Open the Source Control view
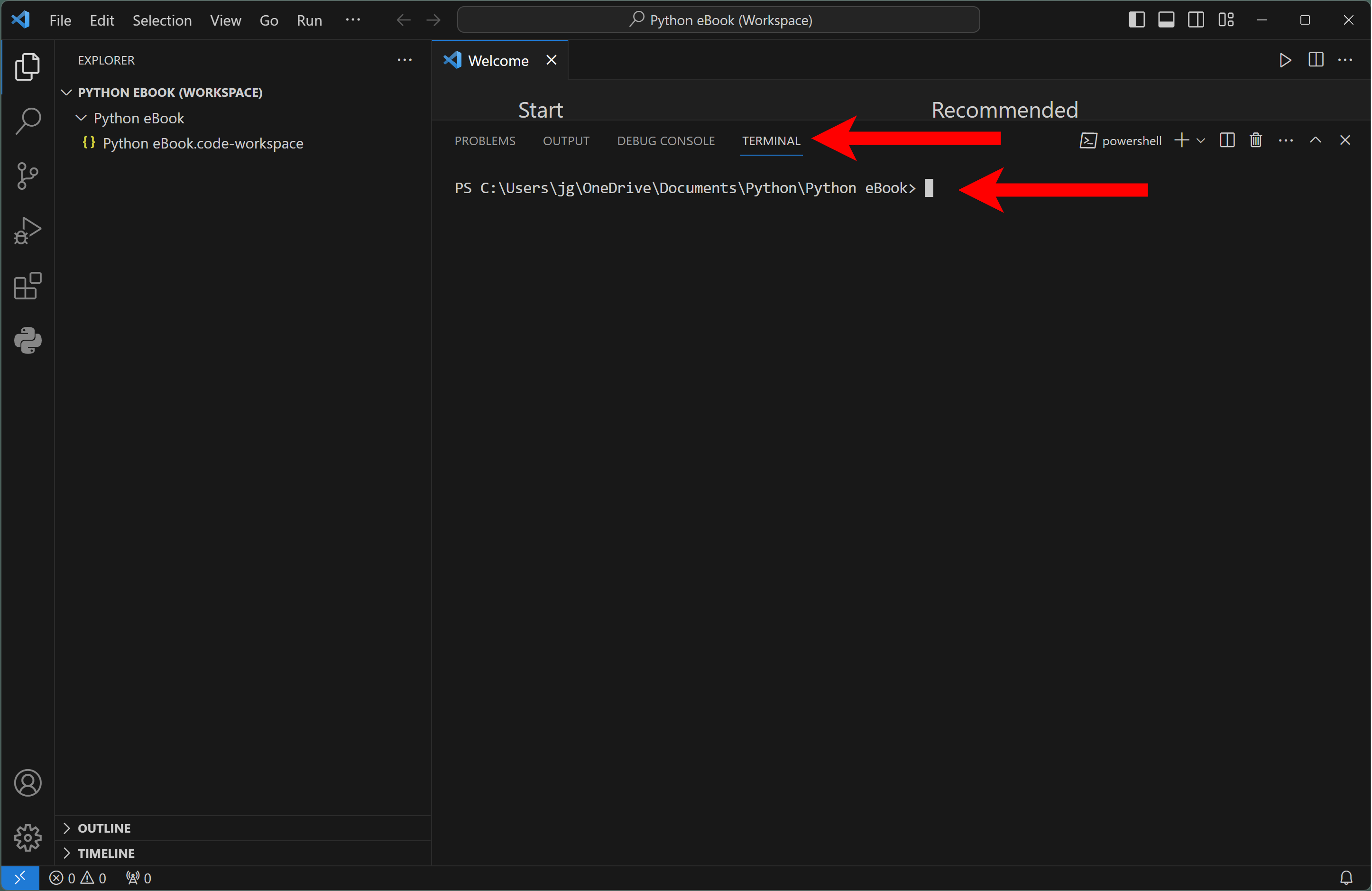The image size is (1372, 891). click(x=27, y=176)
